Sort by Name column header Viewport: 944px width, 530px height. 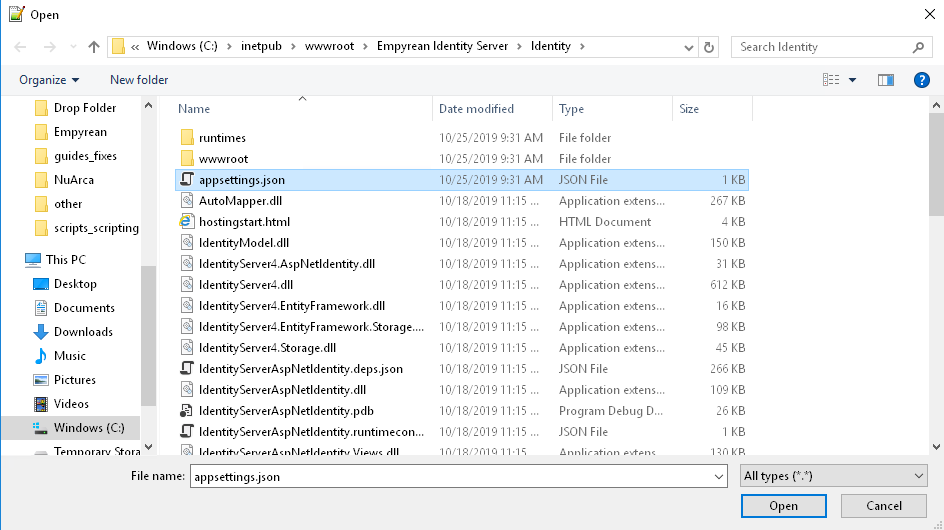(194, 109)
